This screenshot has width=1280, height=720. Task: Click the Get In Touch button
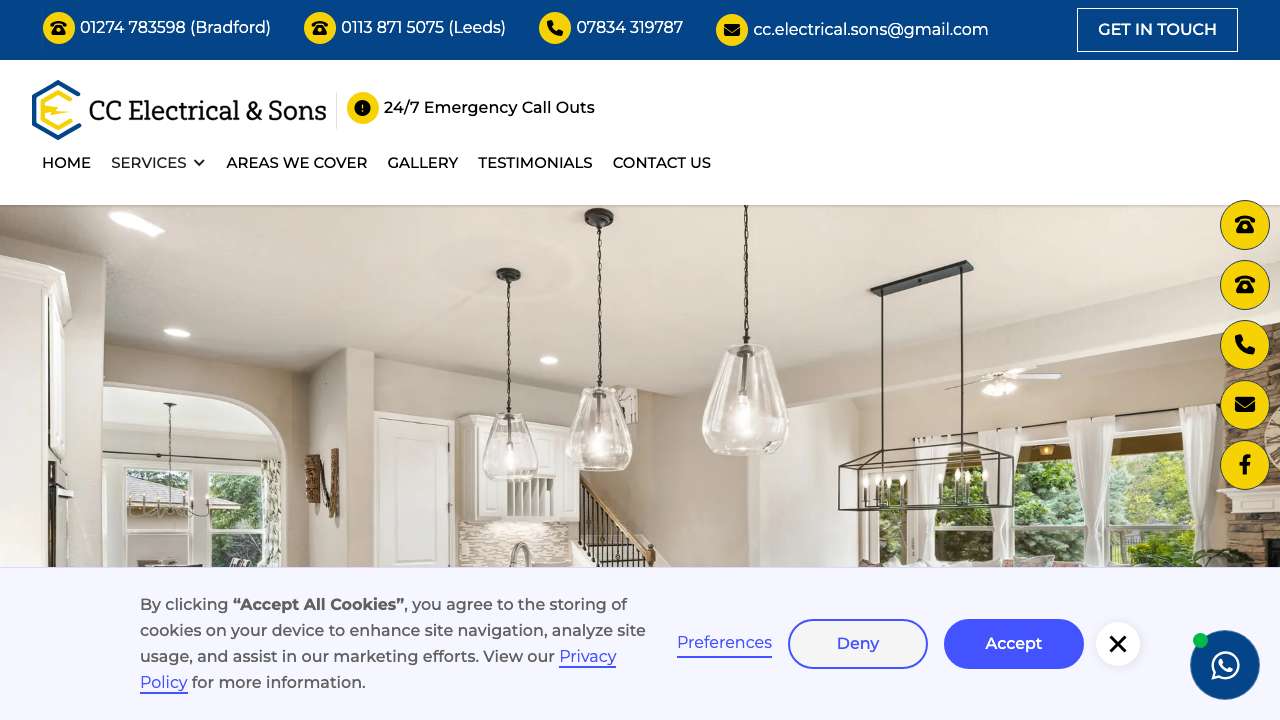click(x=1157, y=30)
